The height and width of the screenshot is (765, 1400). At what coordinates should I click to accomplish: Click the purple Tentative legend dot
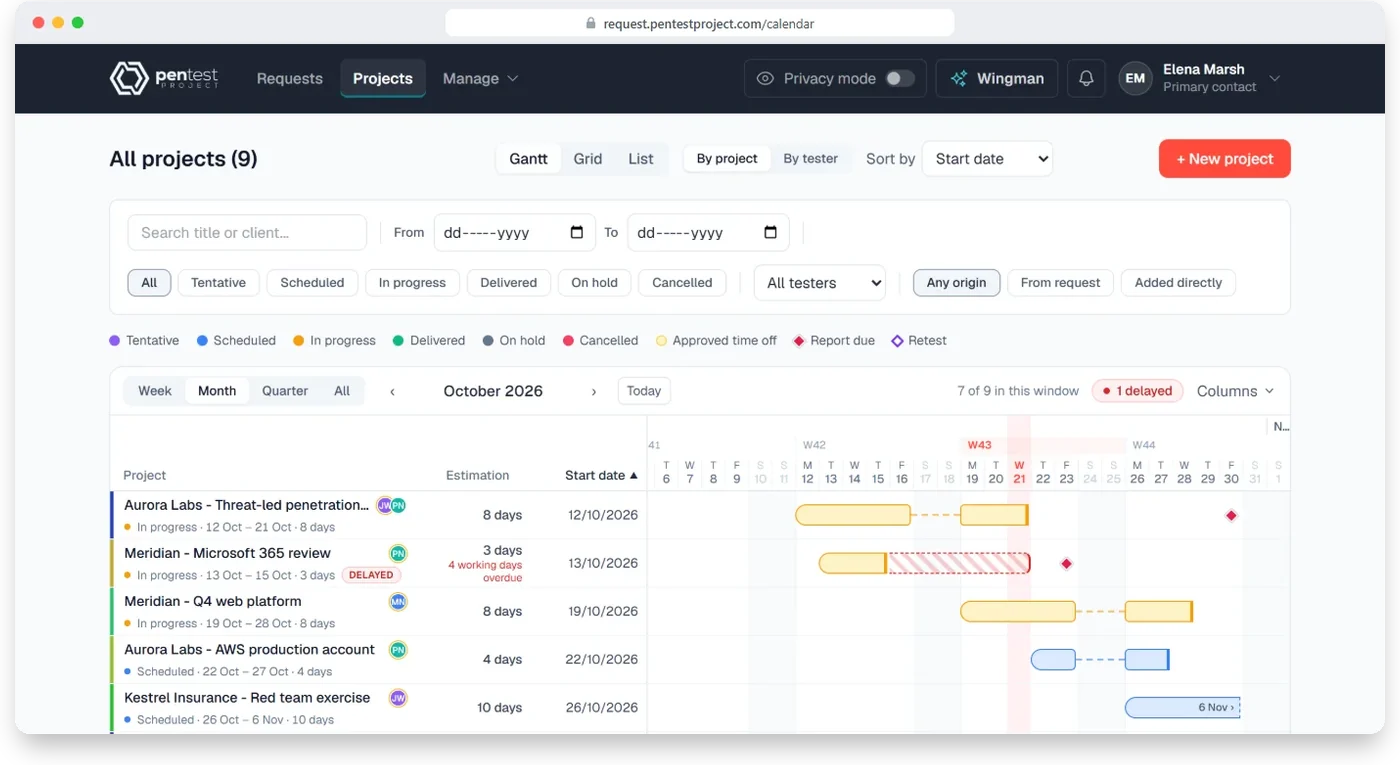(115, 341)
